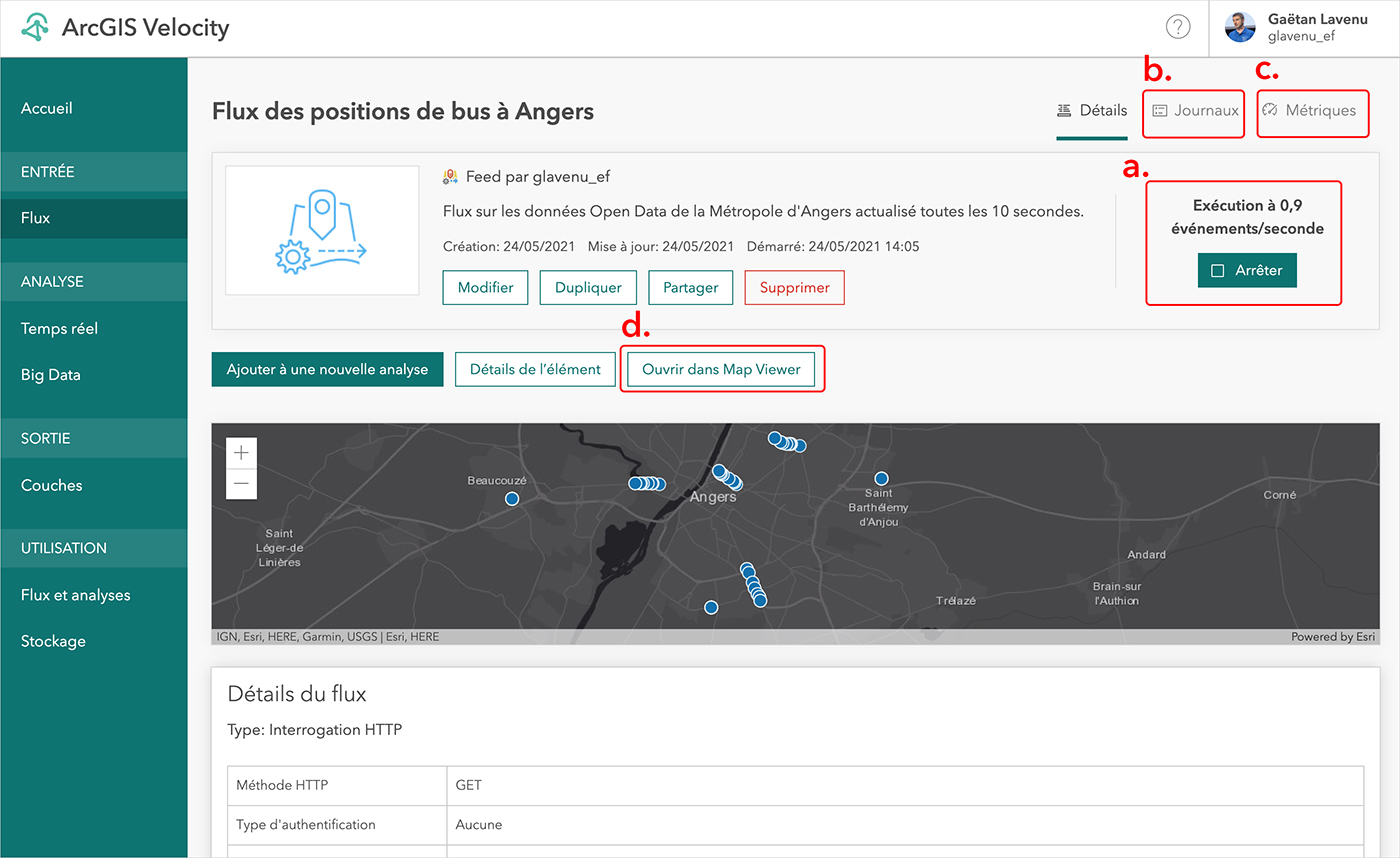
Task: Click Ouvrir dans Map Viewer
Action: click(x=721, y=369)
